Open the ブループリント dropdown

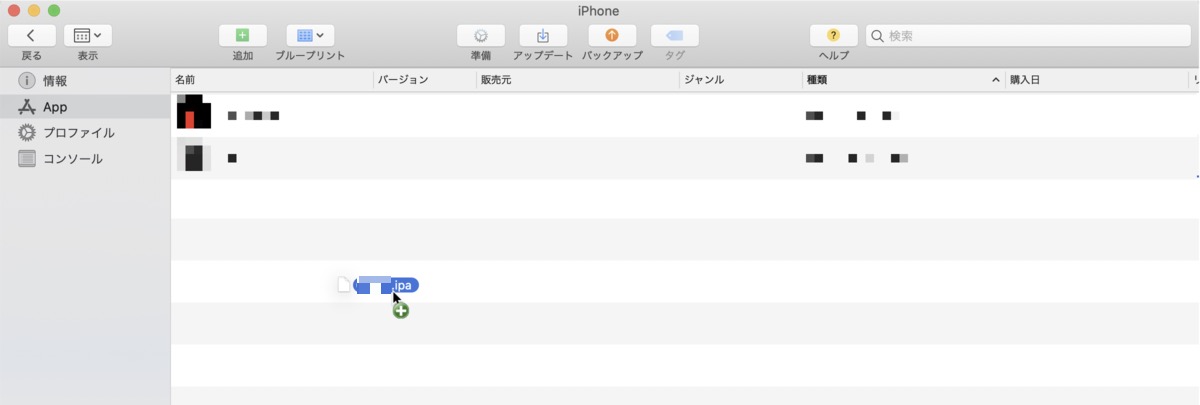coord(310,36)
